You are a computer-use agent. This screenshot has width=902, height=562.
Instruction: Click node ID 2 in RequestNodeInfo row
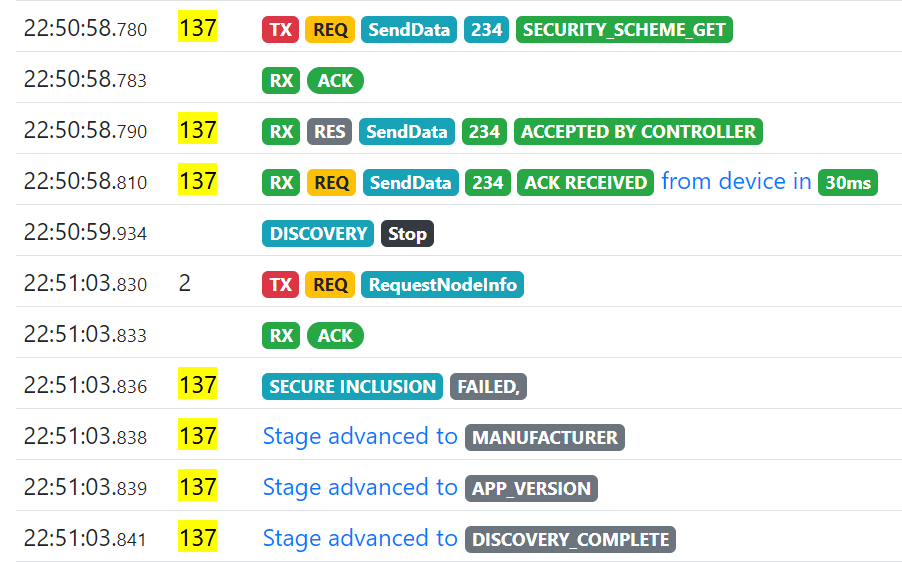(185, 284)
